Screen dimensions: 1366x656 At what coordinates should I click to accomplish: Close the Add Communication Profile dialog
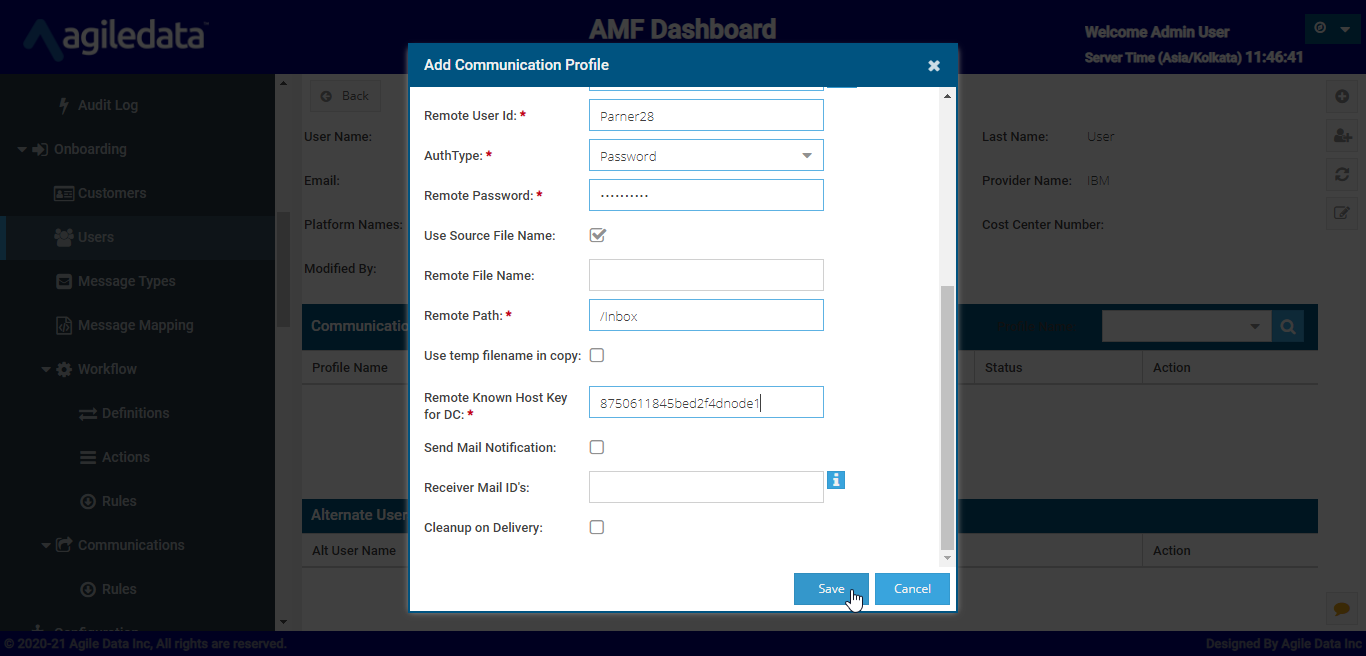click(x=933, y=66)
